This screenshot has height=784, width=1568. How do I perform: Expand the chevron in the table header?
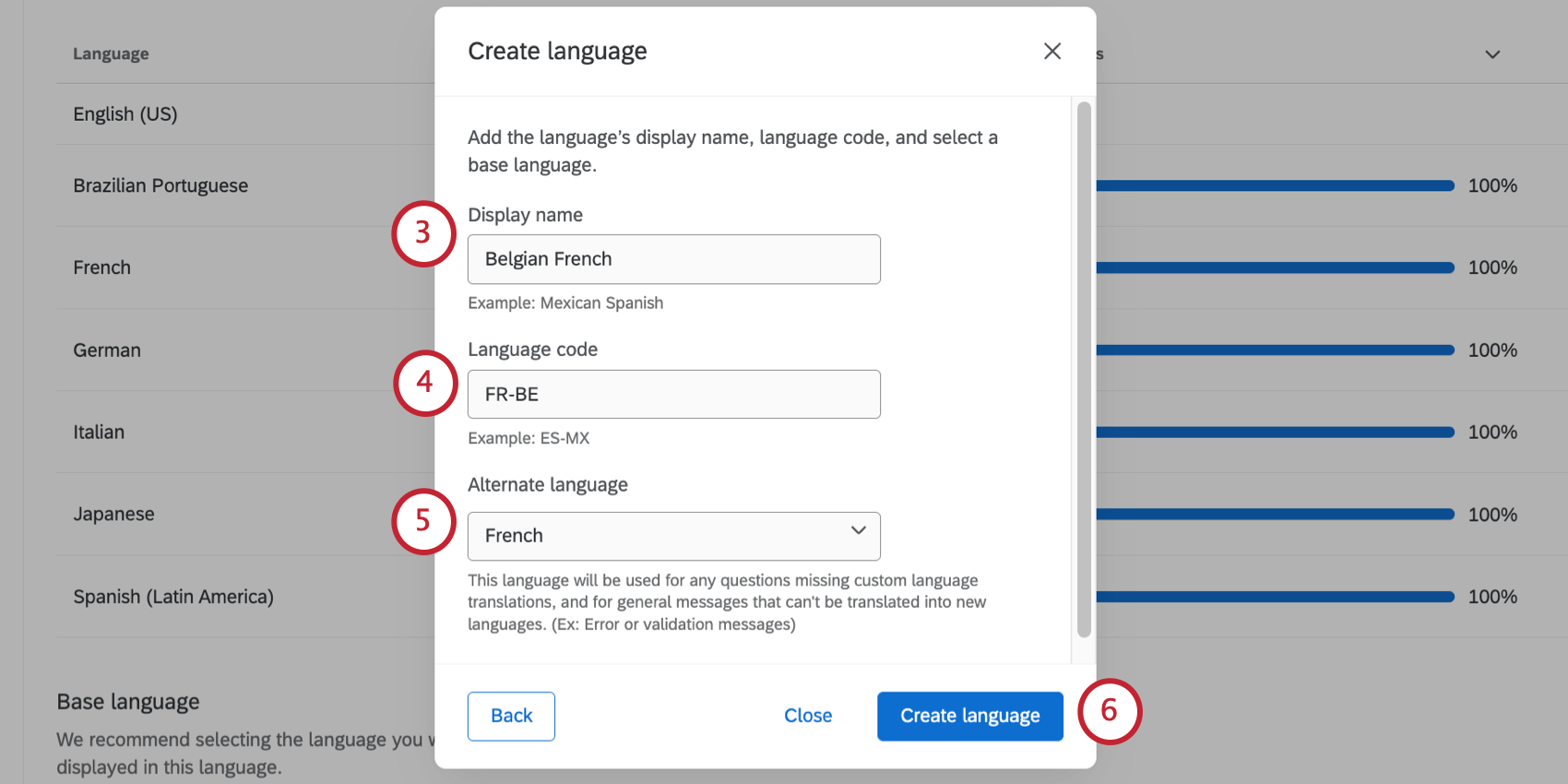click(x=1492, y=54)
